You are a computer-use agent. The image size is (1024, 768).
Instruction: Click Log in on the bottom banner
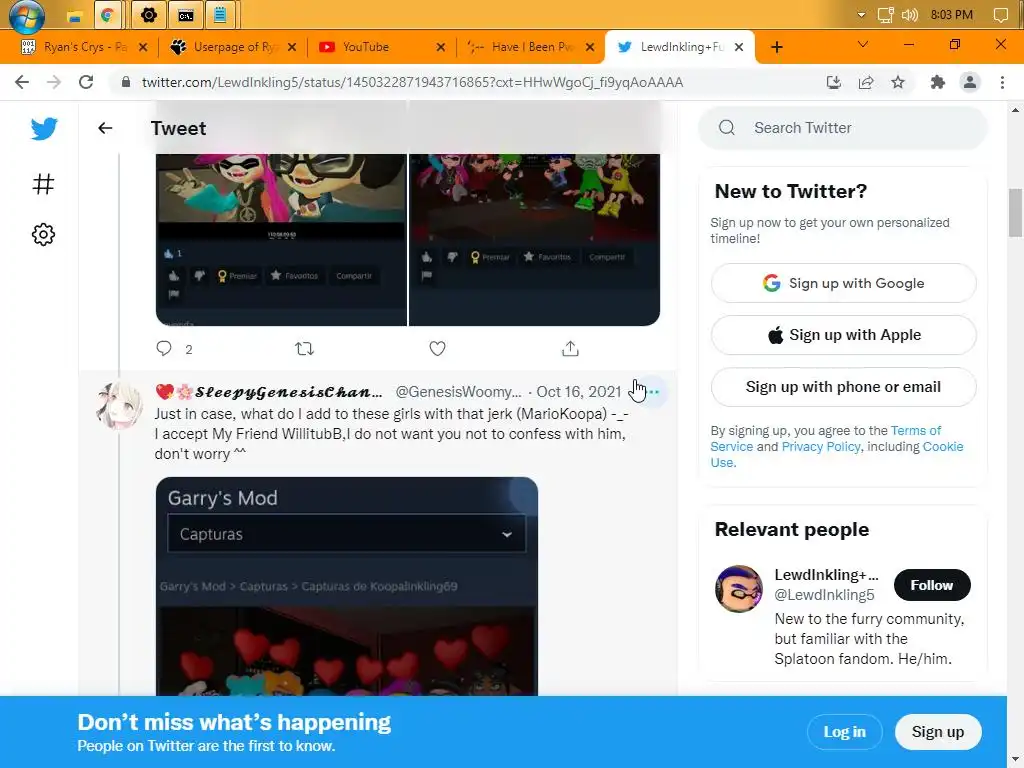844,732
